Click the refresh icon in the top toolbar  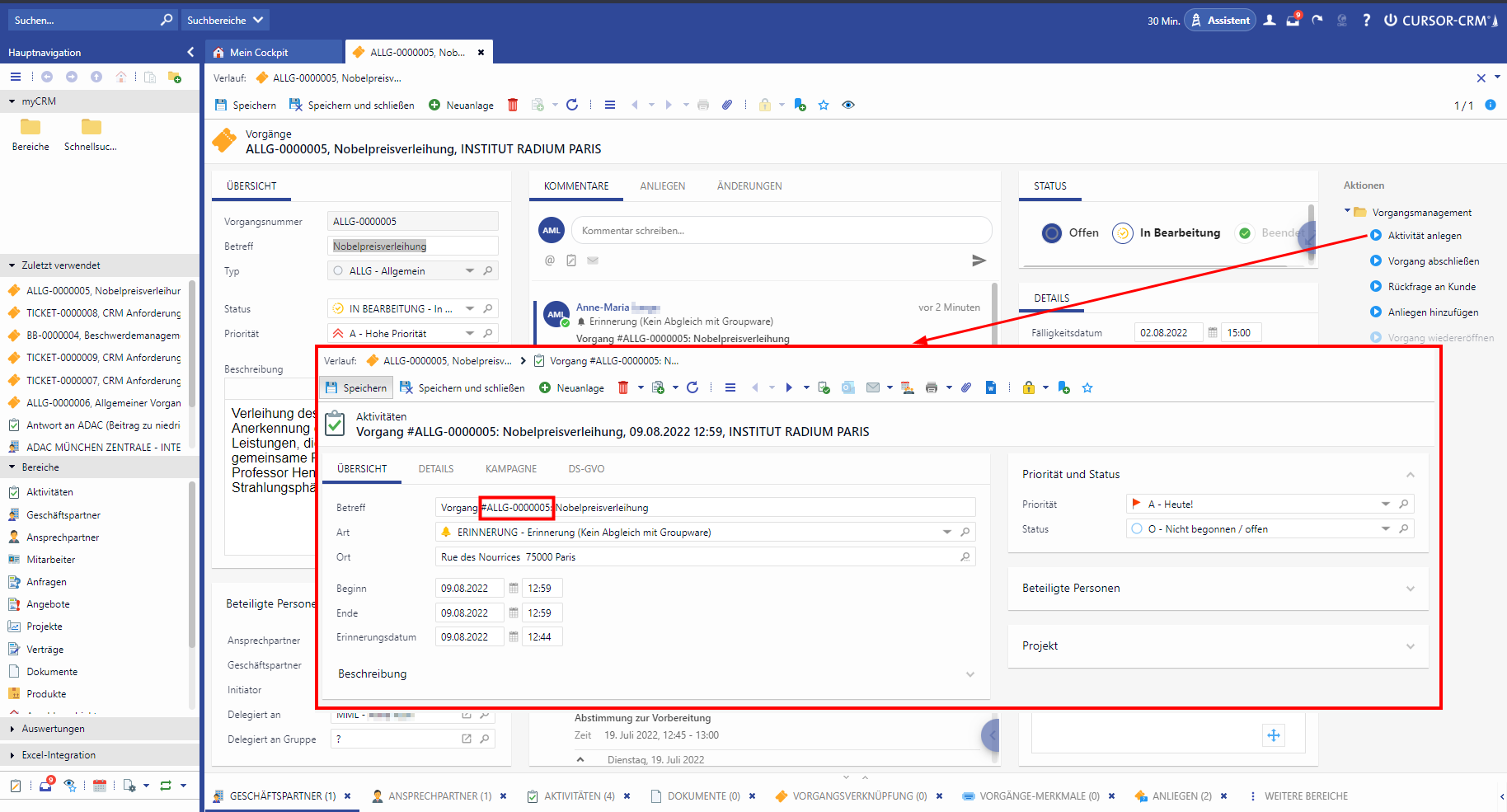tap(572, 105)
